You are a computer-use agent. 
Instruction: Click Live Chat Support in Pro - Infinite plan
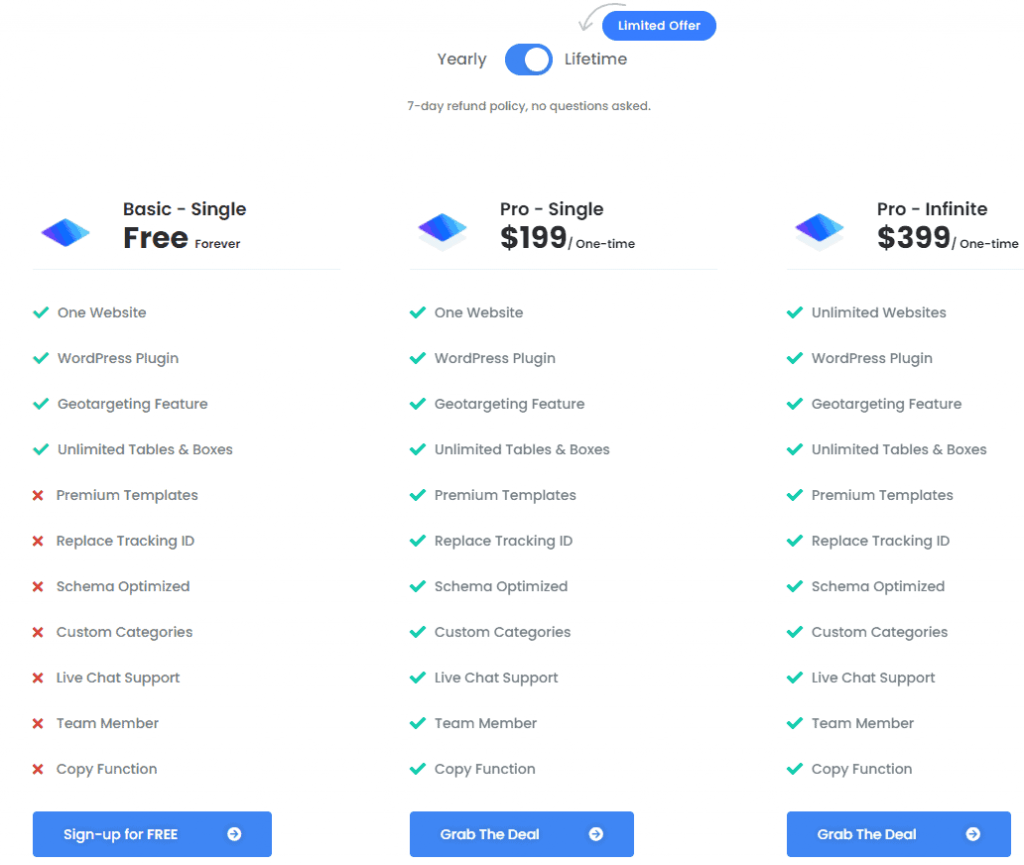pyautogui.click(x=873, y=678)
